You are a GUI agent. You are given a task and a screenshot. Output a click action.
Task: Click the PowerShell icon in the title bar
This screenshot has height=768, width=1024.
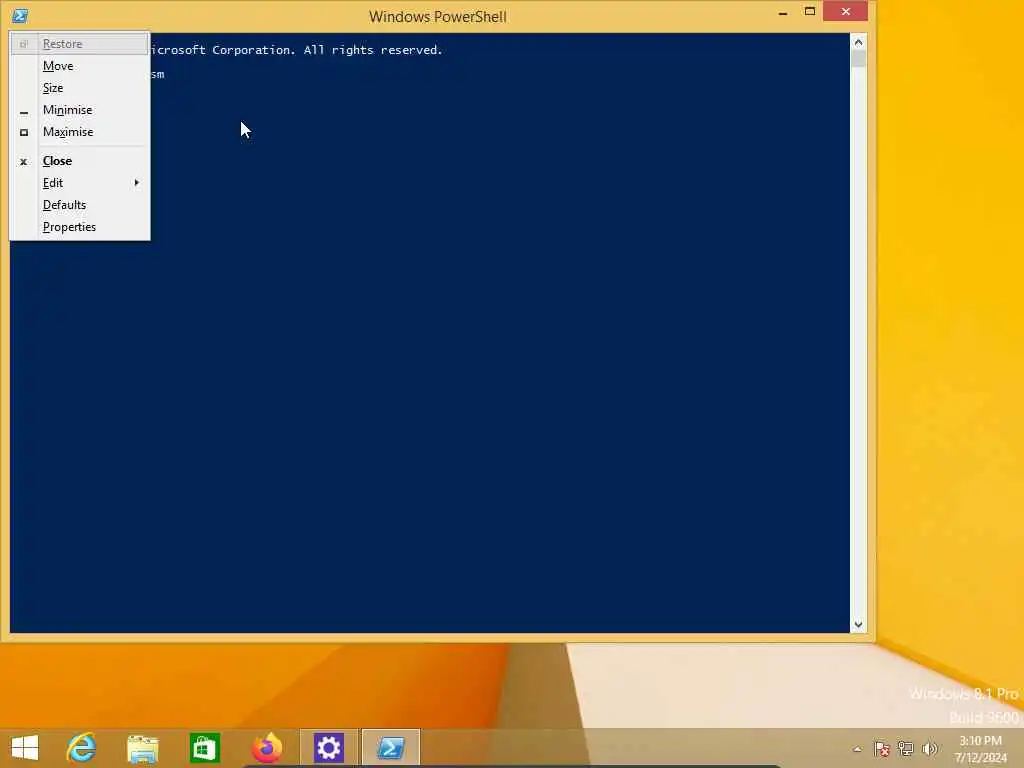click(x=20, y=16)
